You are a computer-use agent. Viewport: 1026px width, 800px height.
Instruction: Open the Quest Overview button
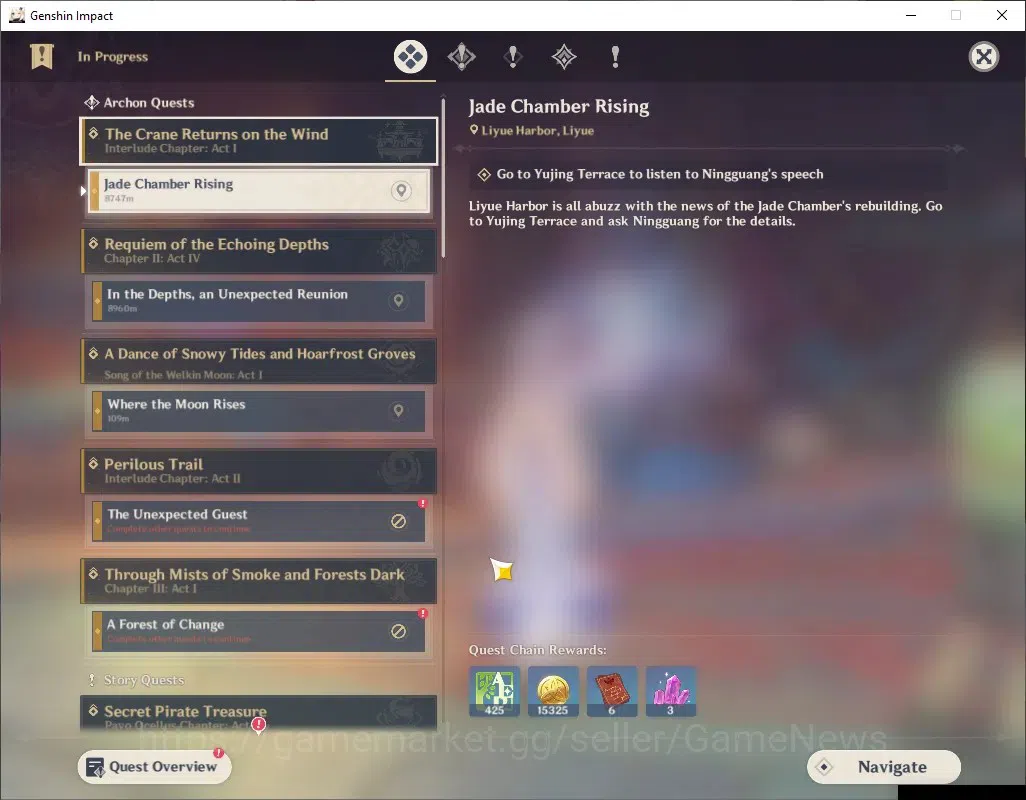154,767
